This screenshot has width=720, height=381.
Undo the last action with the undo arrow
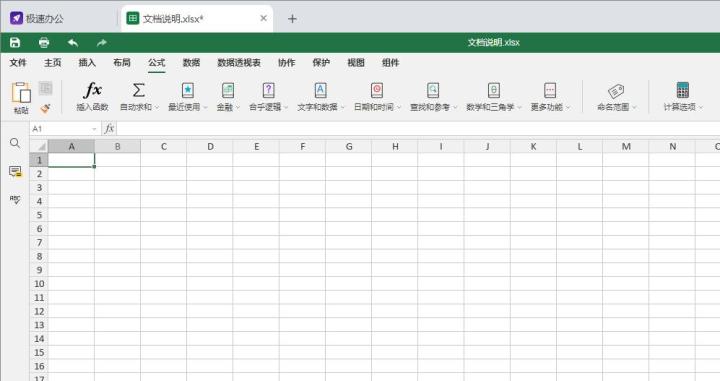click(73, 43)
